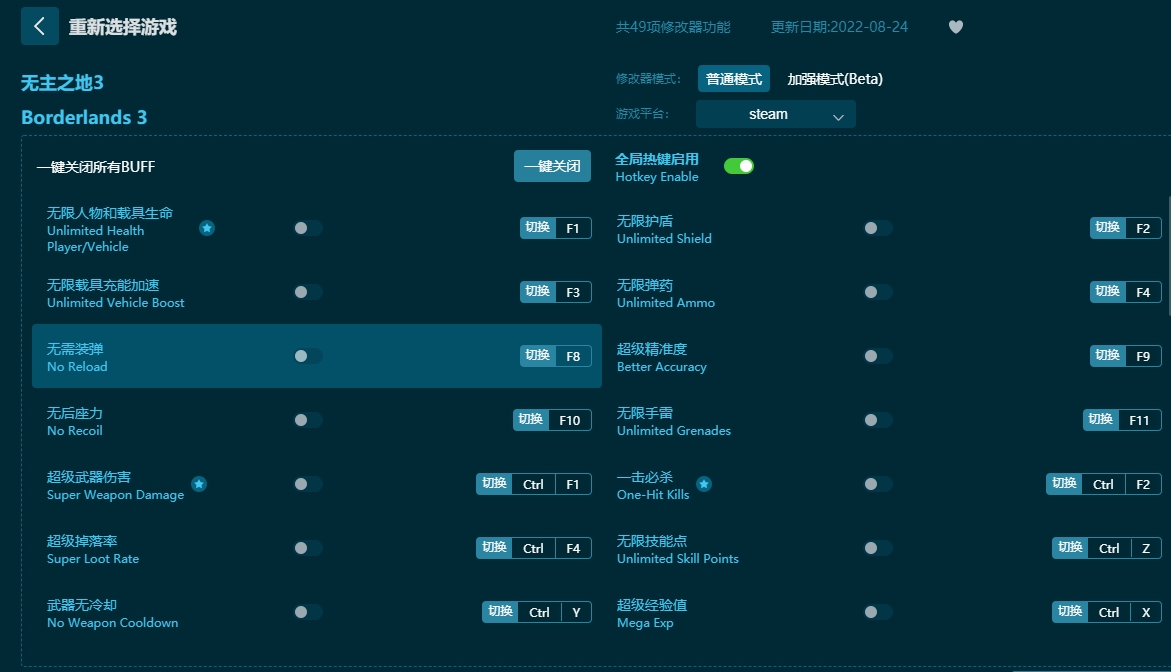
Task: Click F8 hotkey field for No Reload
Action: click(573, 356)
